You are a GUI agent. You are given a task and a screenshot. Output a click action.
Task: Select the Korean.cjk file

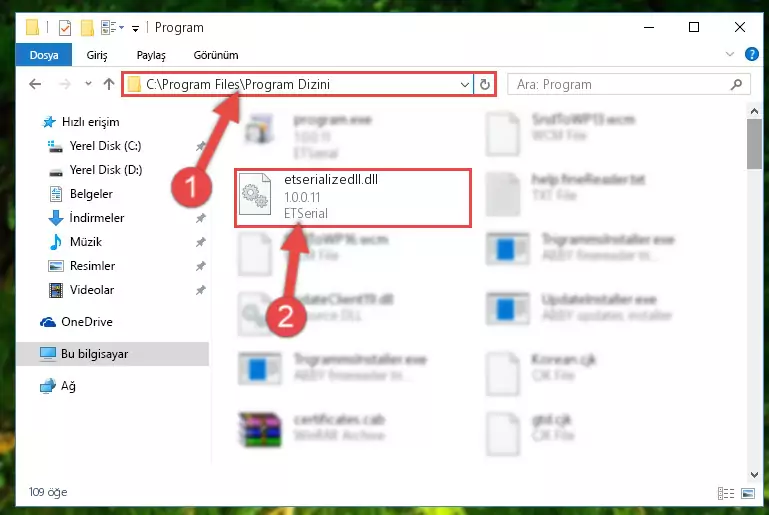pos(541,373)
